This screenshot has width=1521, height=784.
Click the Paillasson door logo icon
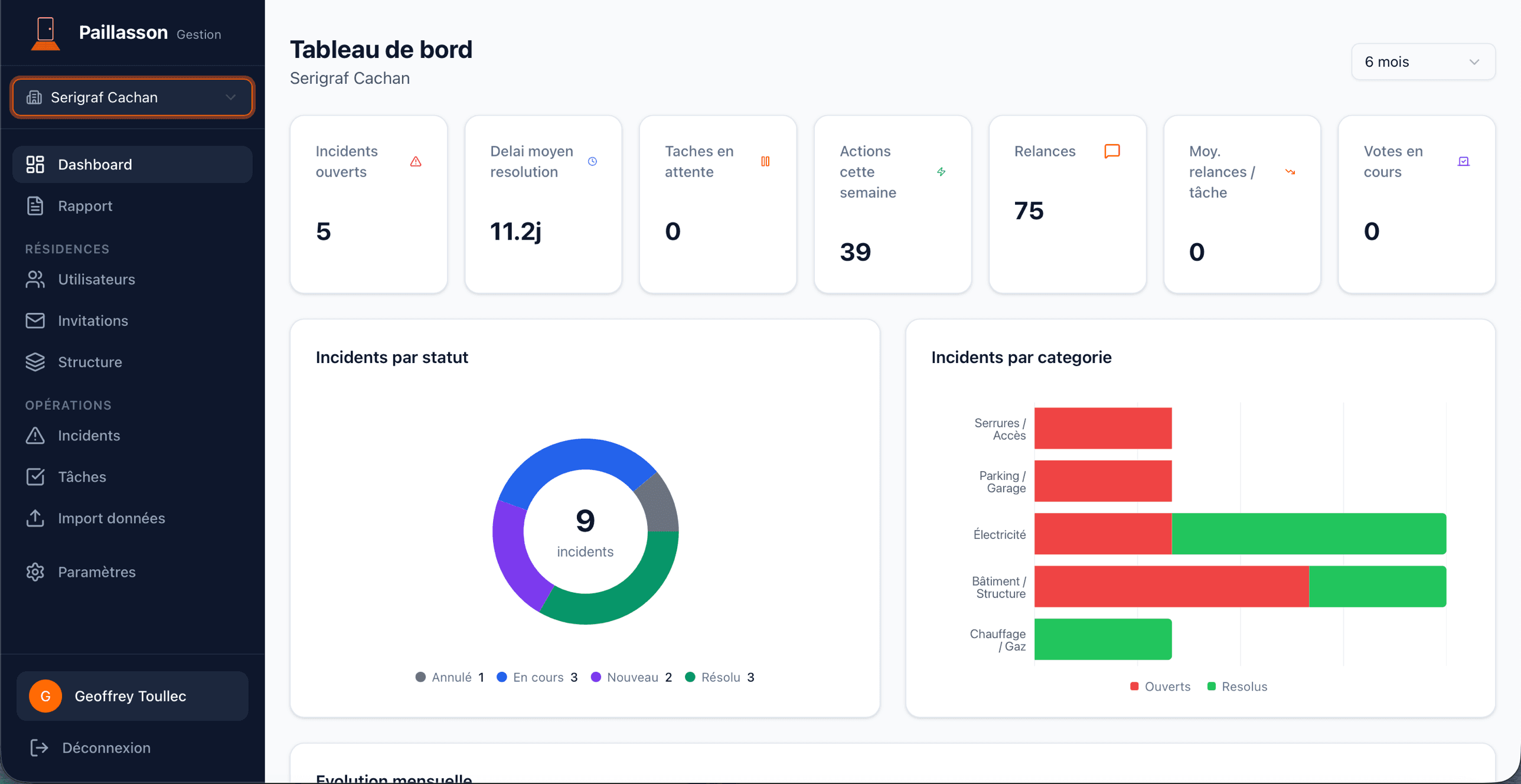(x=45, y=33)
